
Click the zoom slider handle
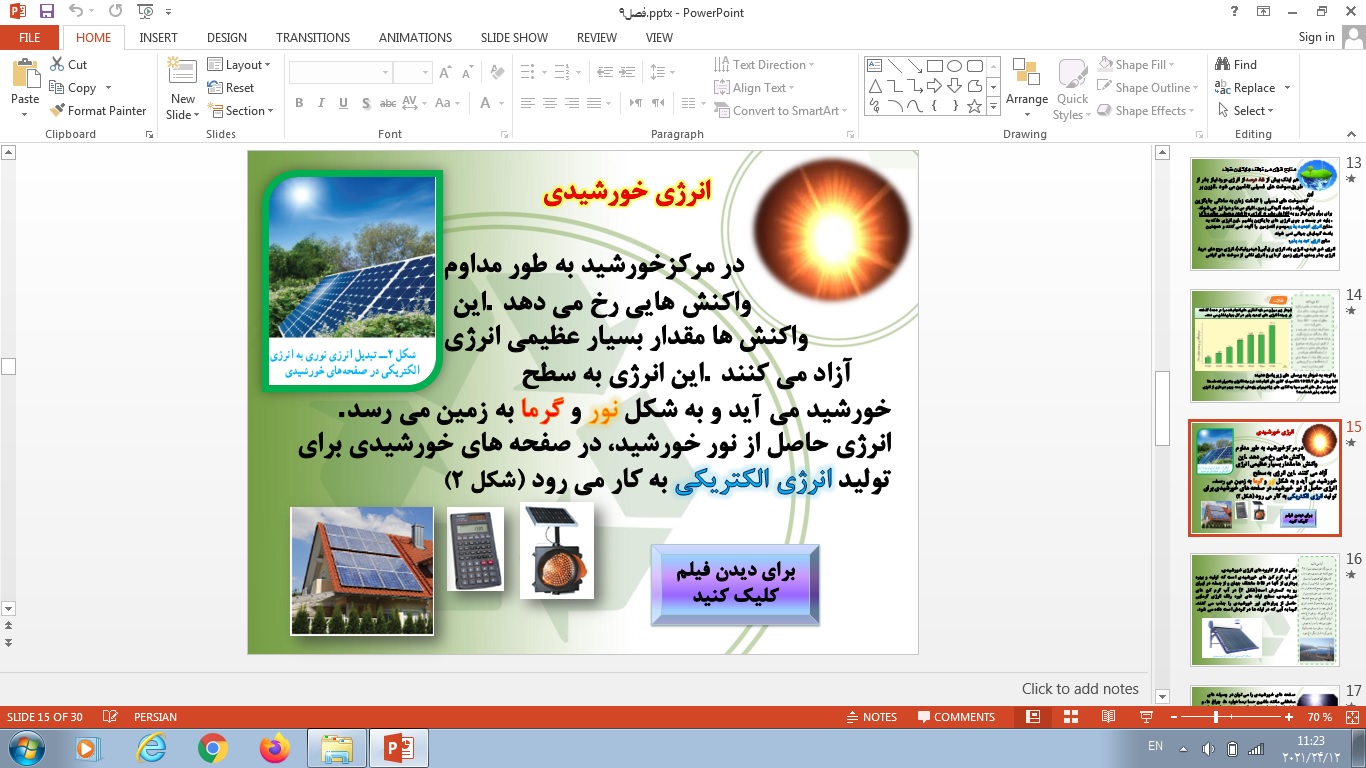pos(1216,717)
